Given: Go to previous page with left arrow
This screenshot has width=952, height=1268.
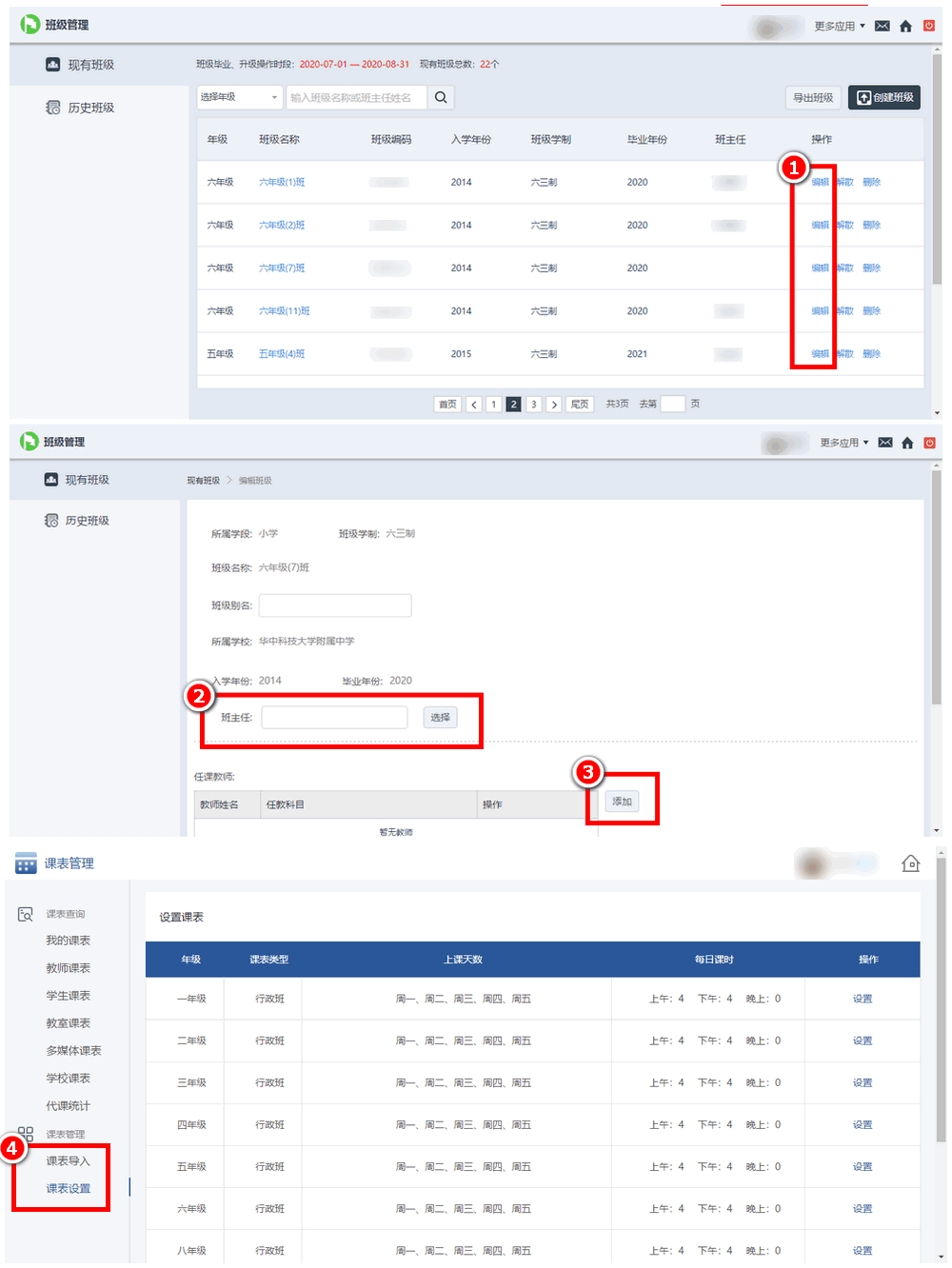Looking at the screenshot, I should pos(474,405).
